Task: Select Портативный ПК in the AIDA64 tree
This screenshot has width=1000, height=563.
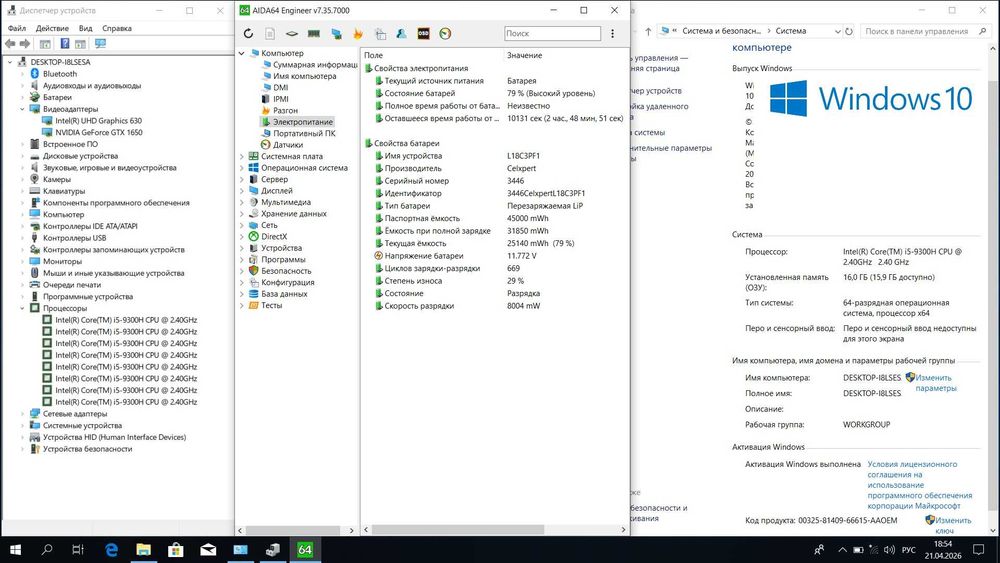Action: 304,133
